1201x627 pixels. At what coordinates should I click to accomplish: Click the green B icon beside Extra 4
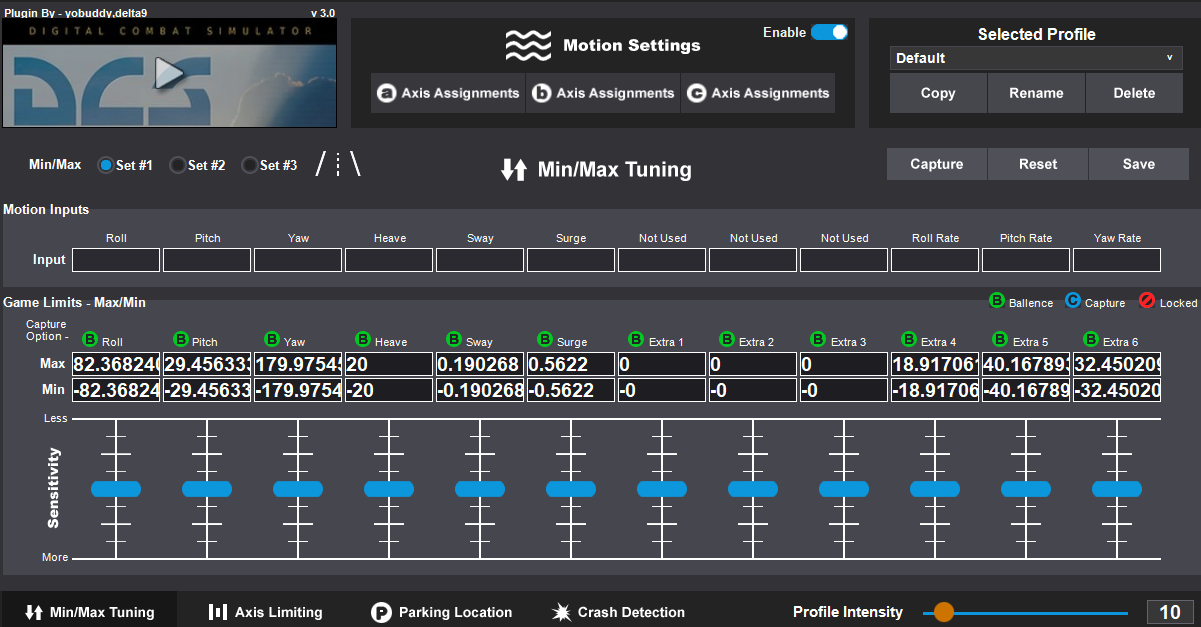coord(909,340)
